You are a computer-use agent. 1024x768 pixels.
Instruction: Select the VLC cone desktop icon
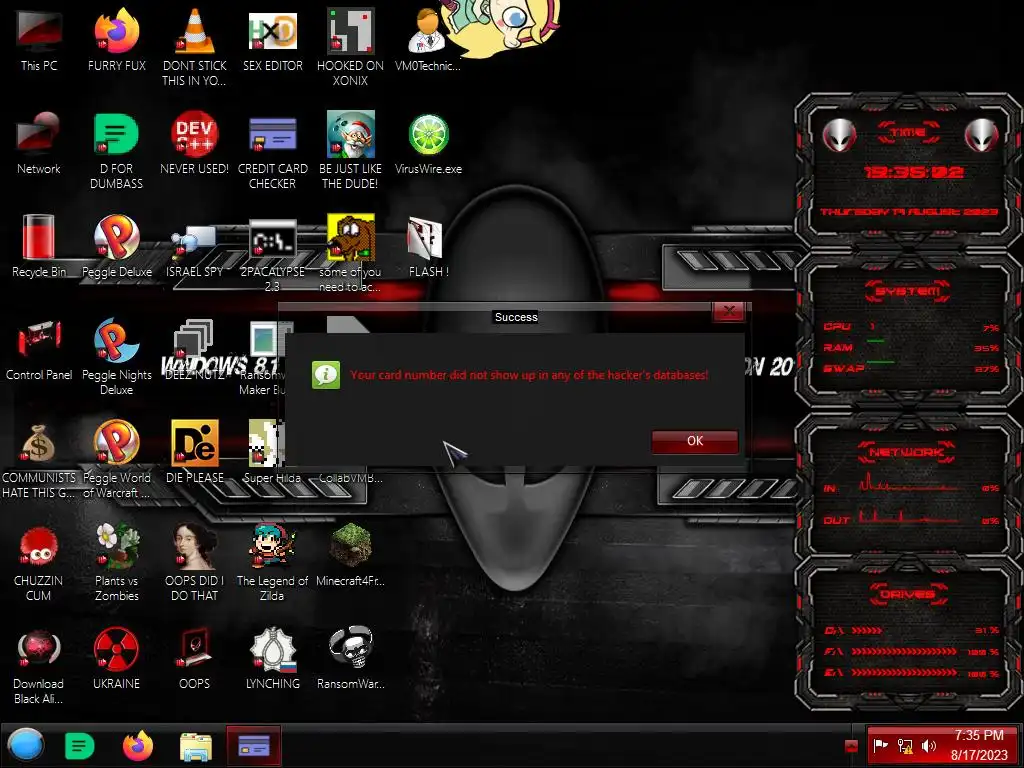tap(195, 47)
